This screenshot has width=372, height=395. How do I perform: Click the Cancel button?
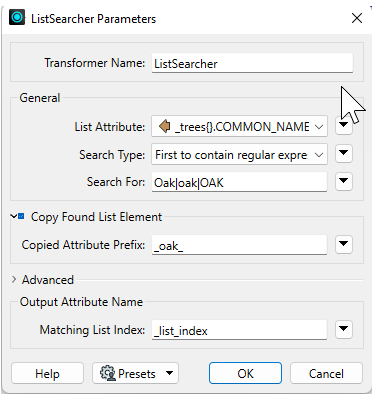[x=326, y=373]
